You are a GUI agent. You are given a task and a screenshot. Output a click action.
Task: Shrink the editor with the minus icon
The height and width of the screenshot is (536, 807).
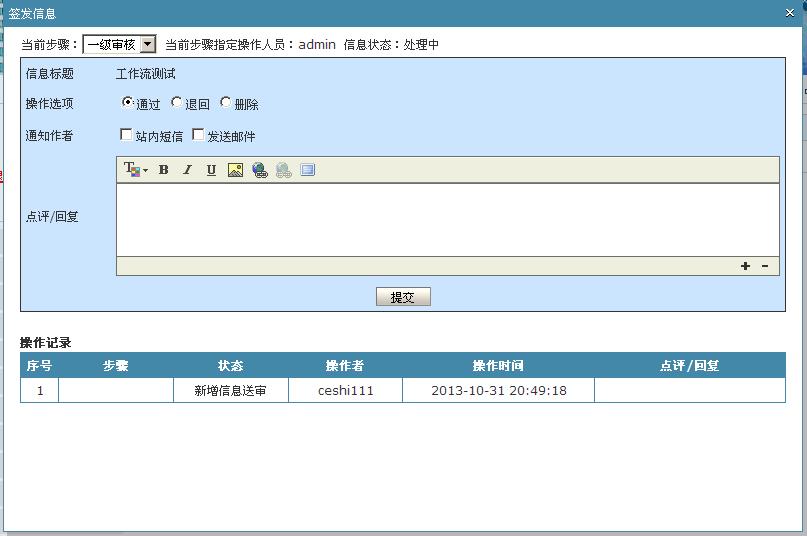[x=765, y=266]
